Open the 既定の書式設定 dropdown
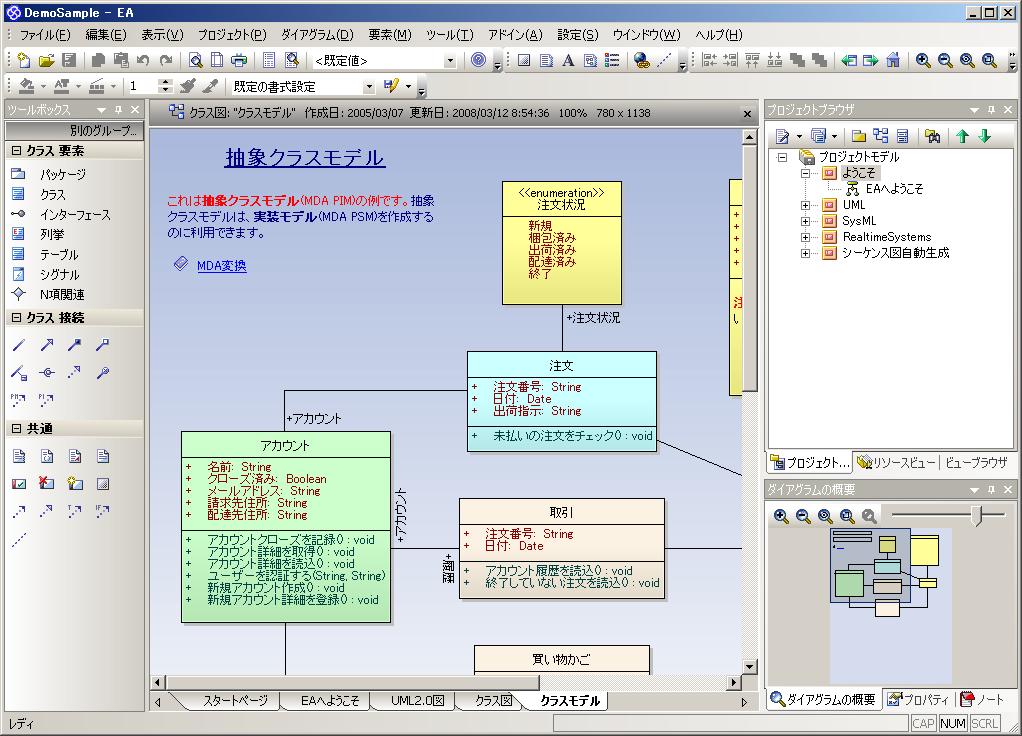Image resolution: width=1022 pixels, height=736 pixels. pyautogui.click(x=369, y=87)
